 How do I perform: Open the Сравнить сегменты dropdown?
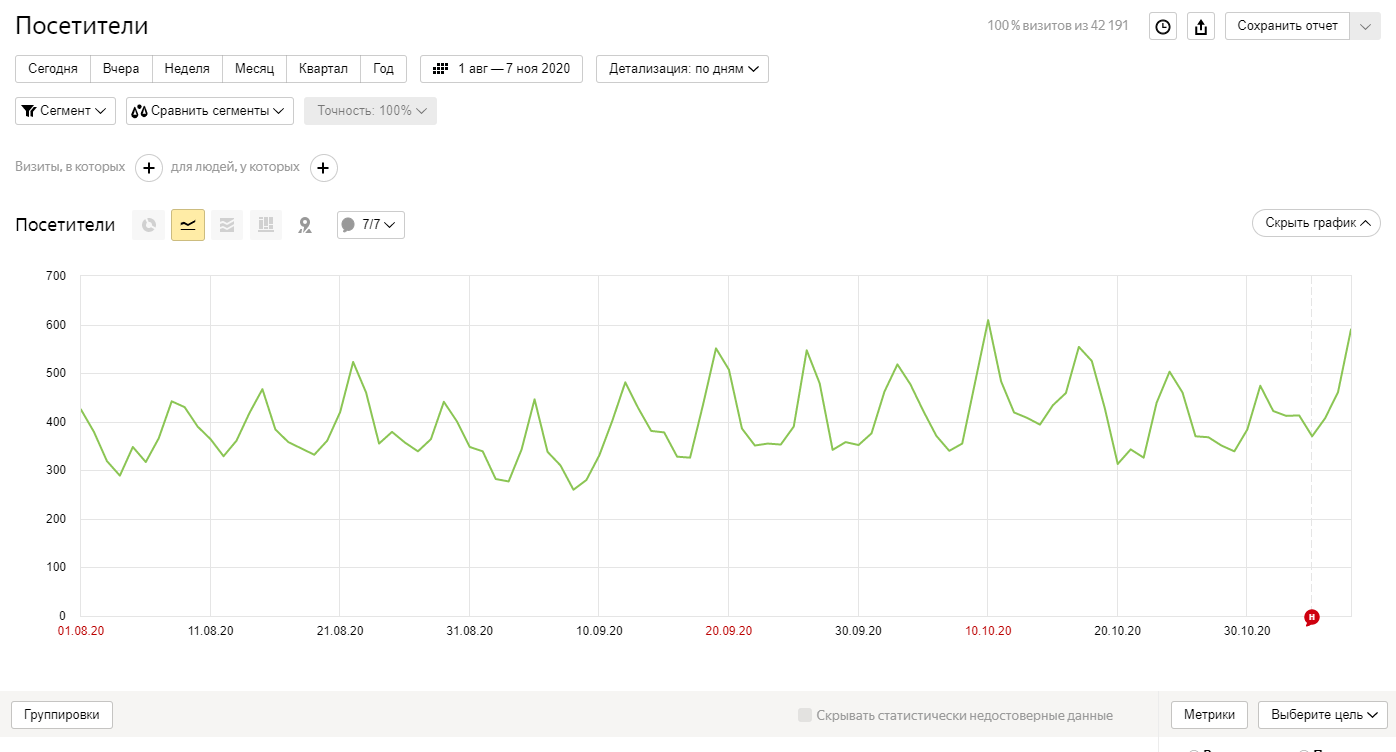click(210, 111)
